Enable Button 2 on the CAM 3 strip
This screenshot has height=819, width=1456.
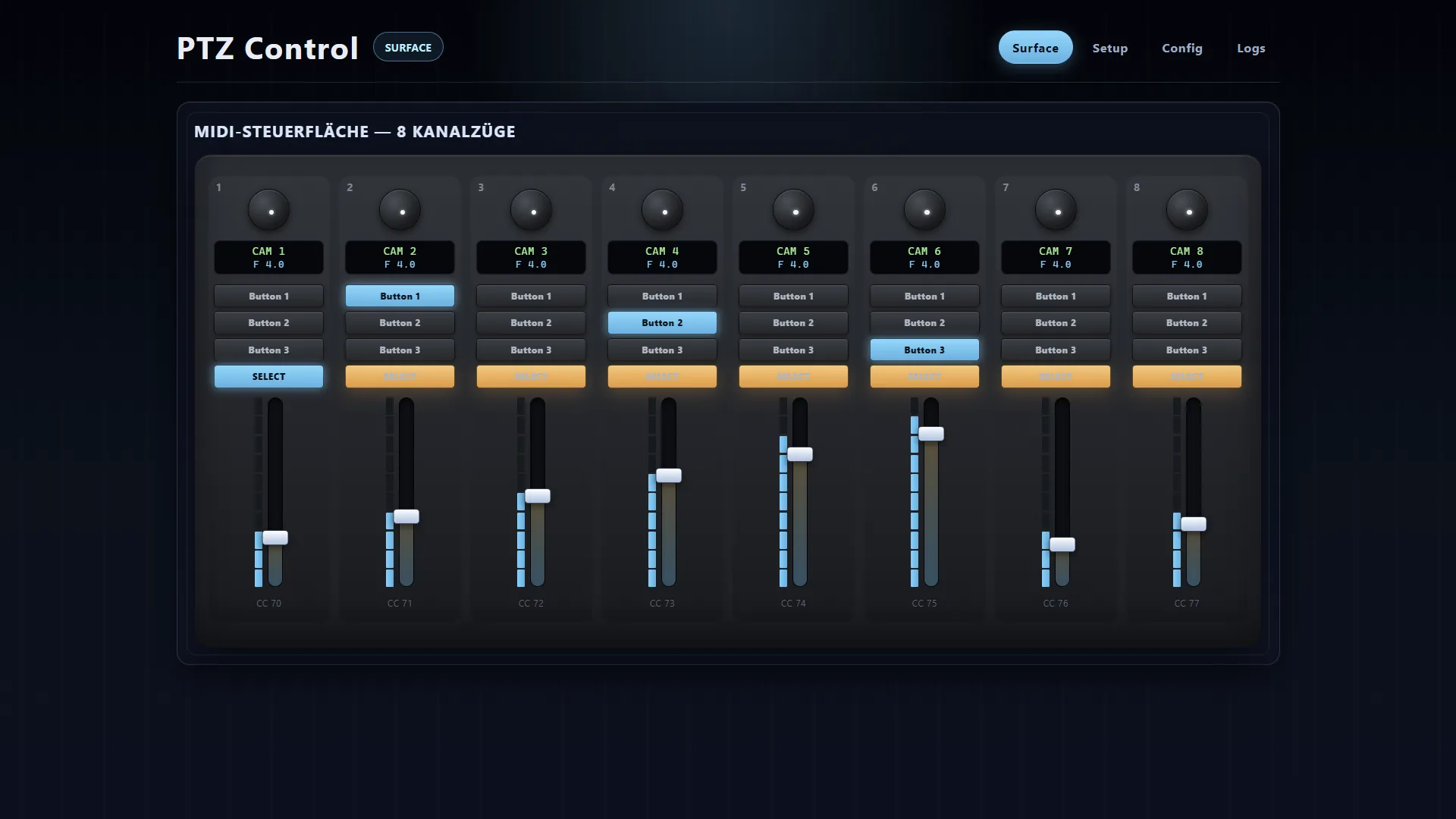pyautogui.click(x=531, y=323)
